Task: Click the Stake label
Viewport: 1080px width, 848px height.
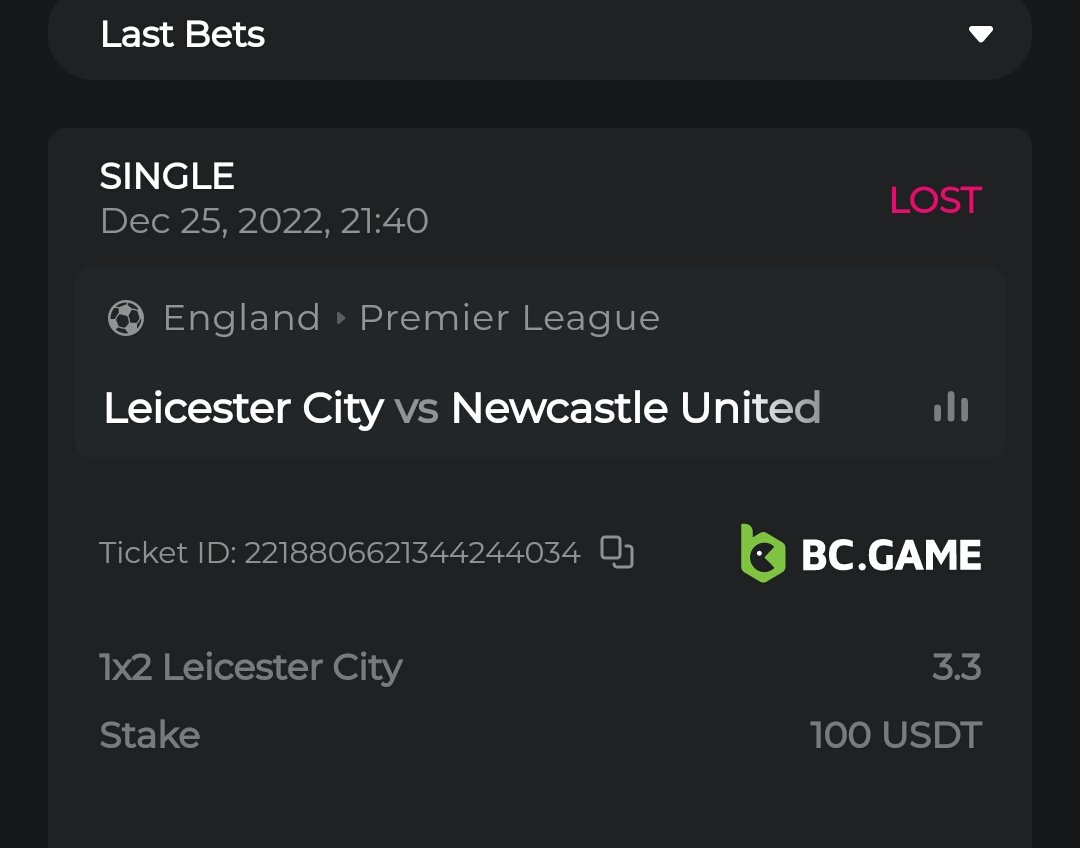Action: [150, 735]
